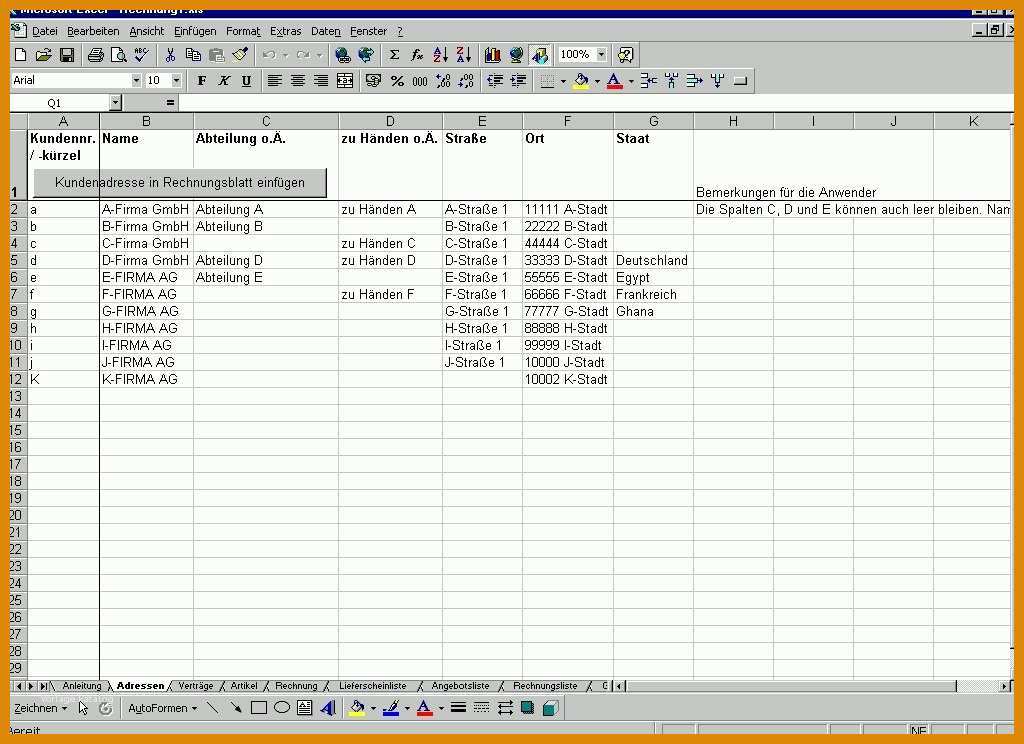Toggle underline formatting (U)
Screen dimensions: 1024x744
tap(246, 80)
